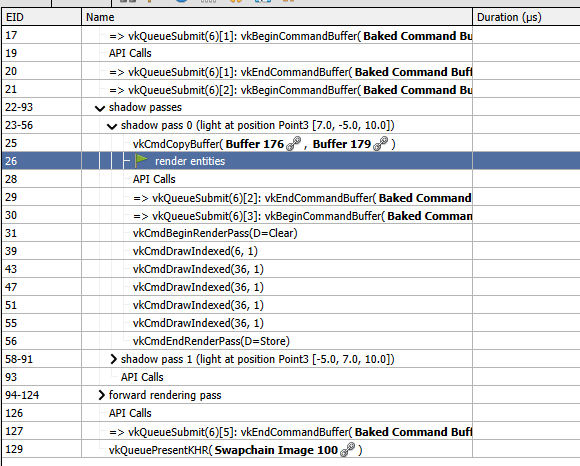Sort by the EID column header
The height and width of the screenshot is (466, 580).
point(41,17)
